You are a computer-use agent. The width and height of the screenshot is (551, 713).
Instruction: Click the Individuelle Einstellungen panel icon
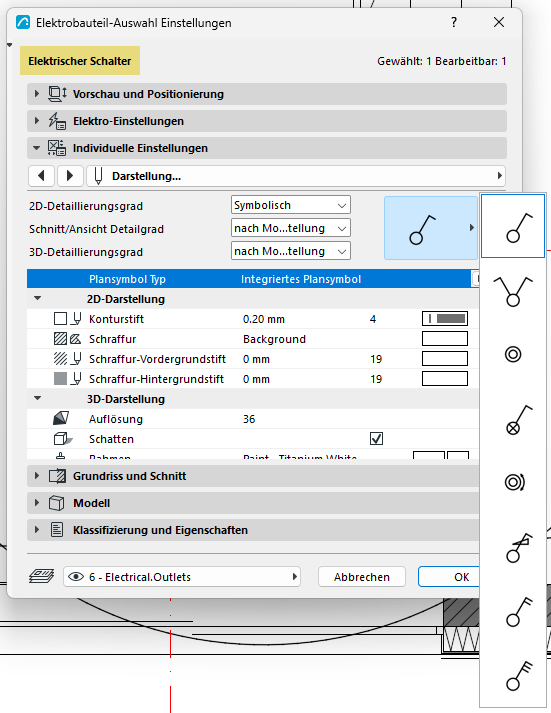pyautogui.click(x=57, y=148)
